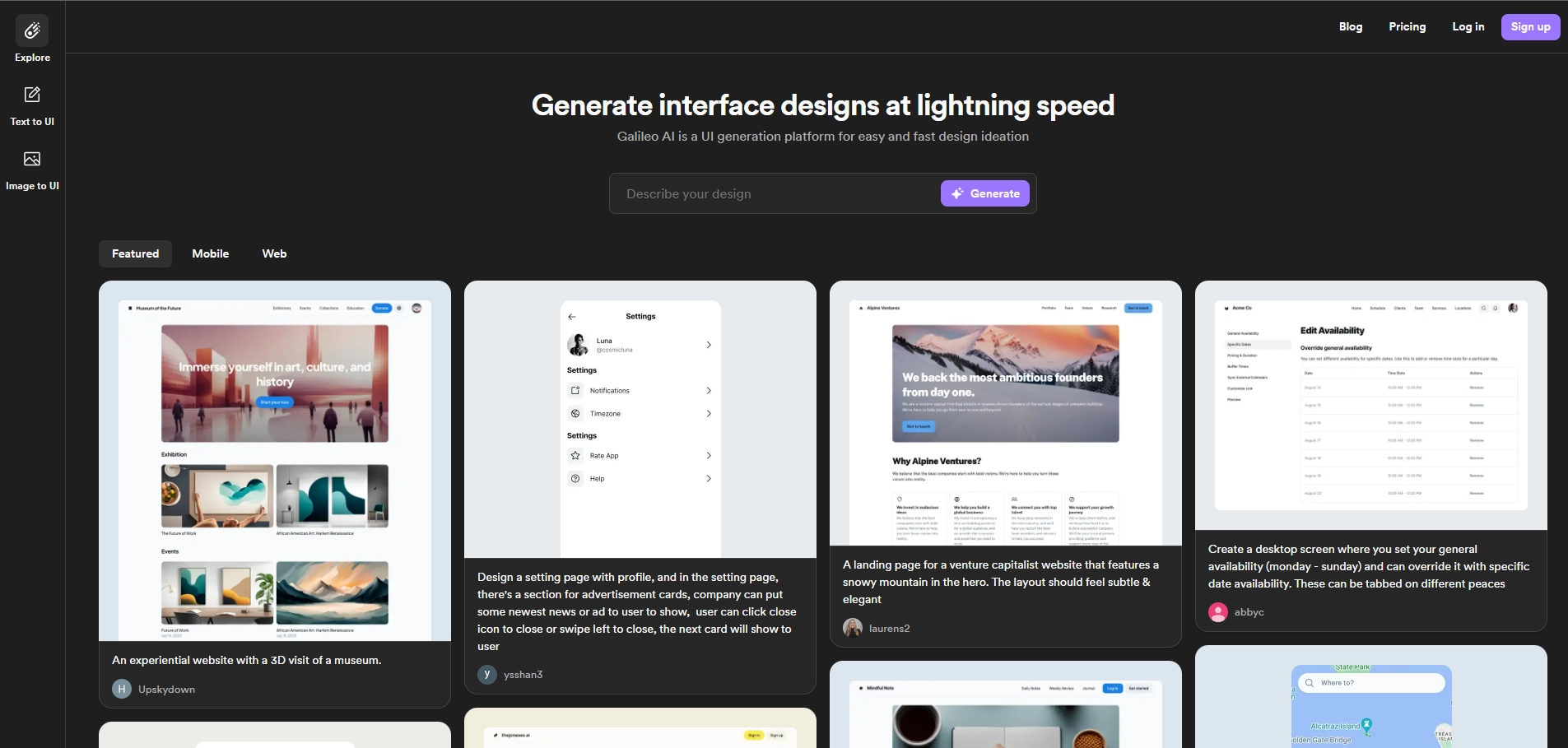Open the Blog page
The height and width of the screenshot is (748, 1568).
click(1351, 26)
